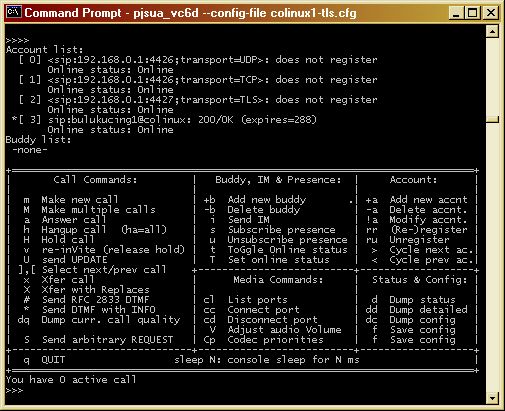Click 'You have 0 active call' line
The width and height of the screenshot is (505, 411).
71,380
